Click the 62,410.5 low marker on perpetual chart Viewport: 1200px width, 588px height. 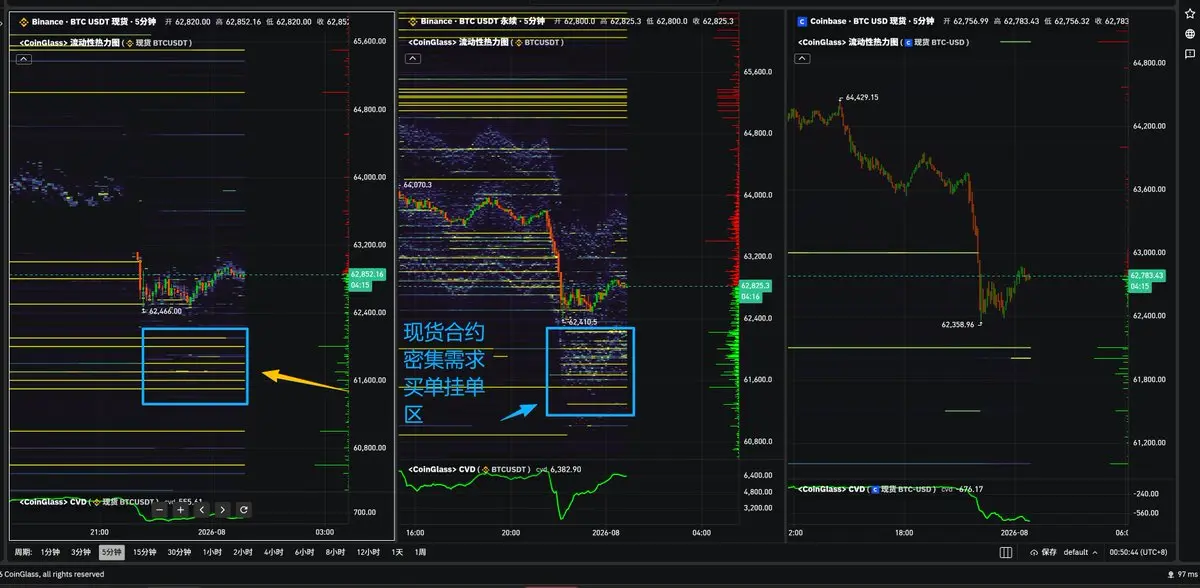581,322
